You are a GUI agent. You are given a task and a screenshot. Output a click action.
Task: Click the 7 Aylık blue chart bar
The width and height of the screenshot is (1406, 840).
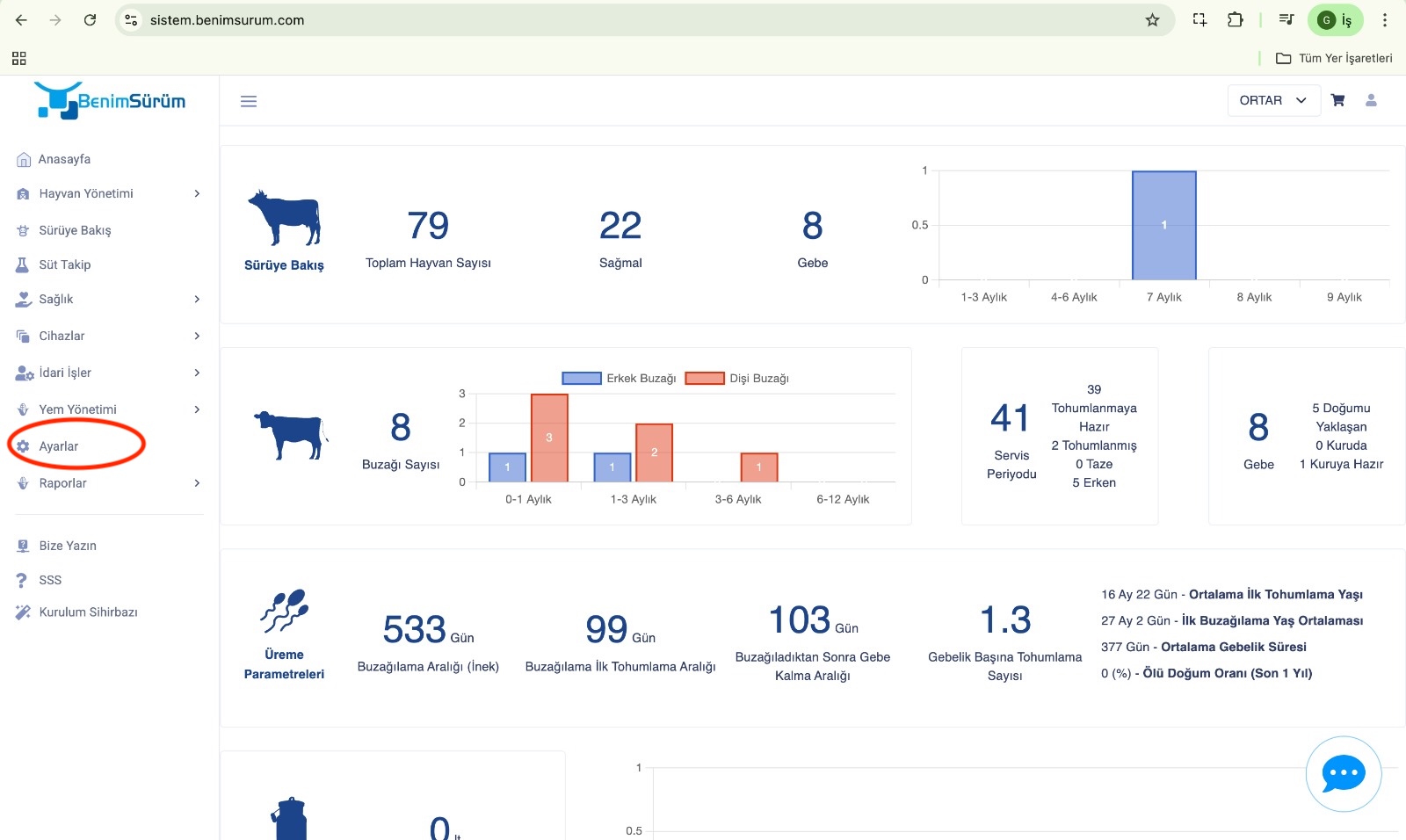tap(1163, 226)
